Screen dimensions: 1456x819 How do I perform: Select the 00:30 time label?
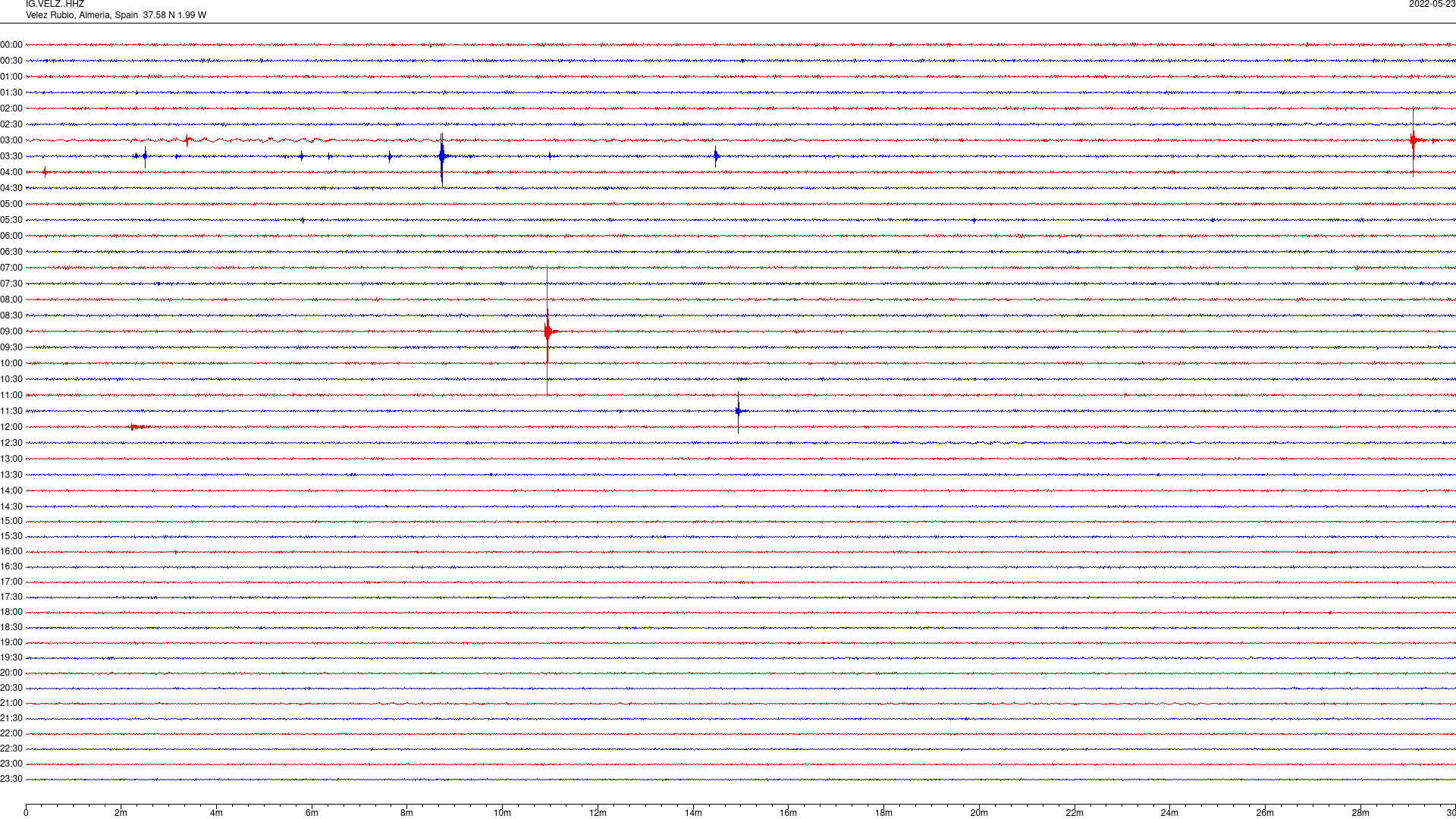[x=11, y=61]
